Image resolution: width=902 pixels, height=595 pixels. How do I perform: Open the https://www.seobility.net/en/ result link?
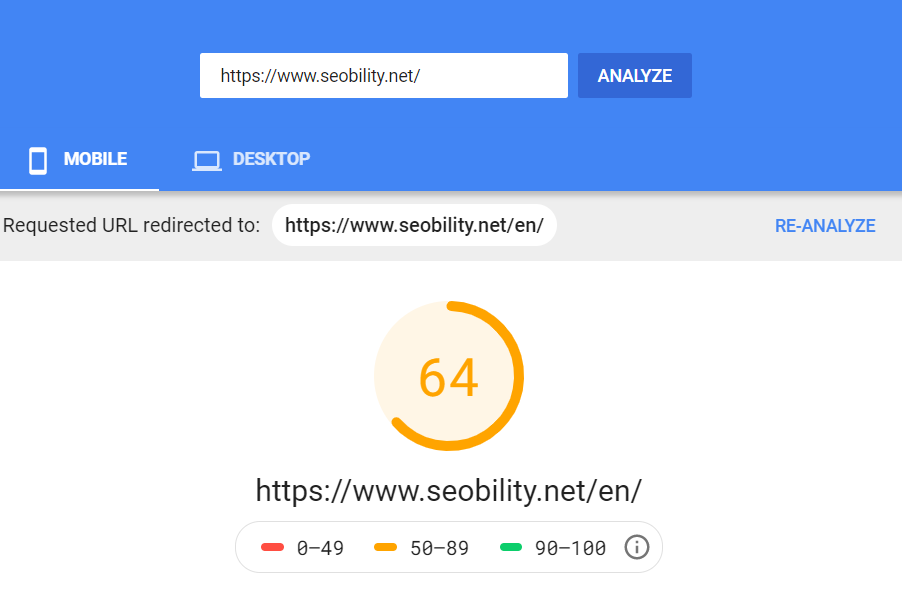[450, 490]
